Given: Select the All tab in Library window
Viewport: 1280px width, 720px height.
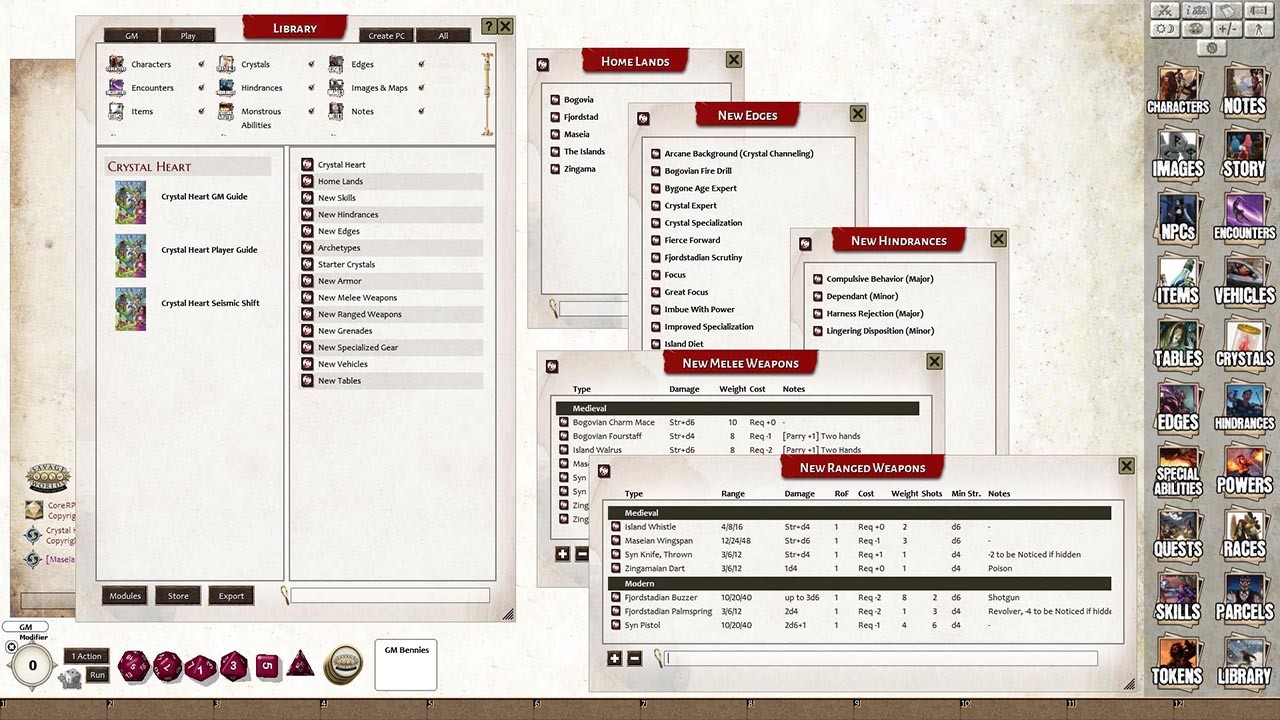Looking at the screenshot, I should [443, 34].
